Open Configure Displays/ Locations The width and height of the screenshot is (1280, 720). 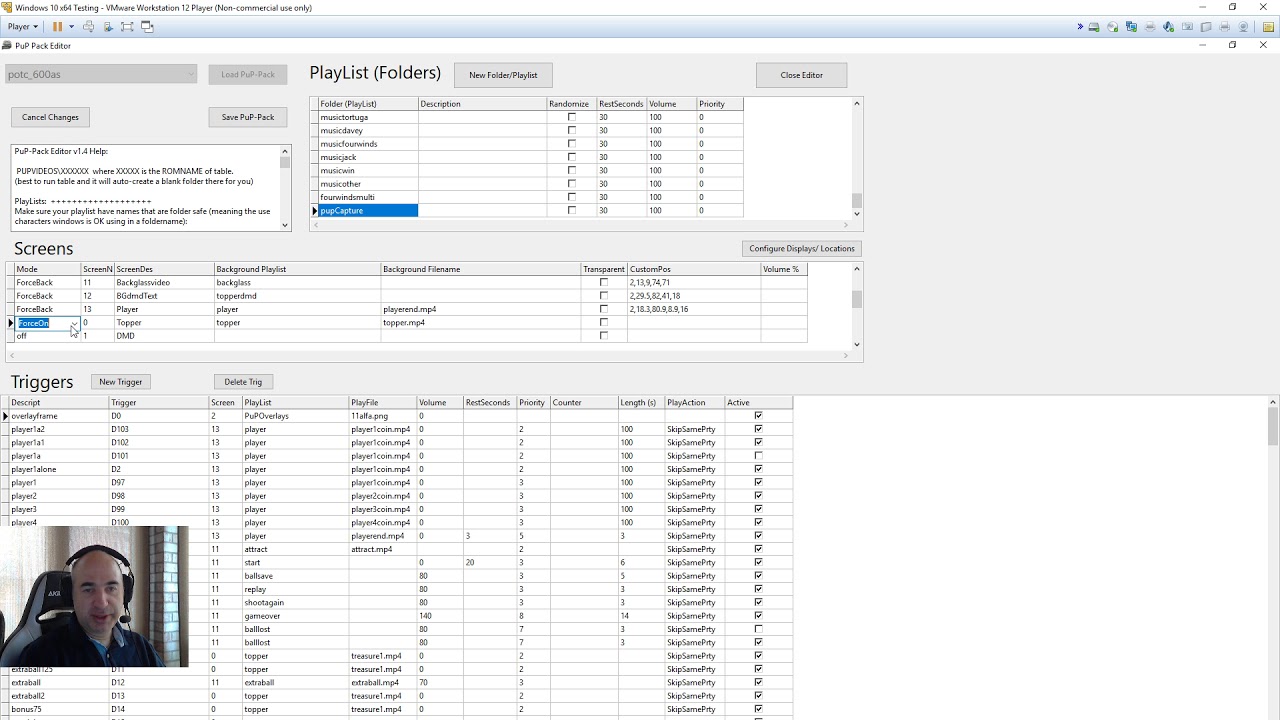802,248
